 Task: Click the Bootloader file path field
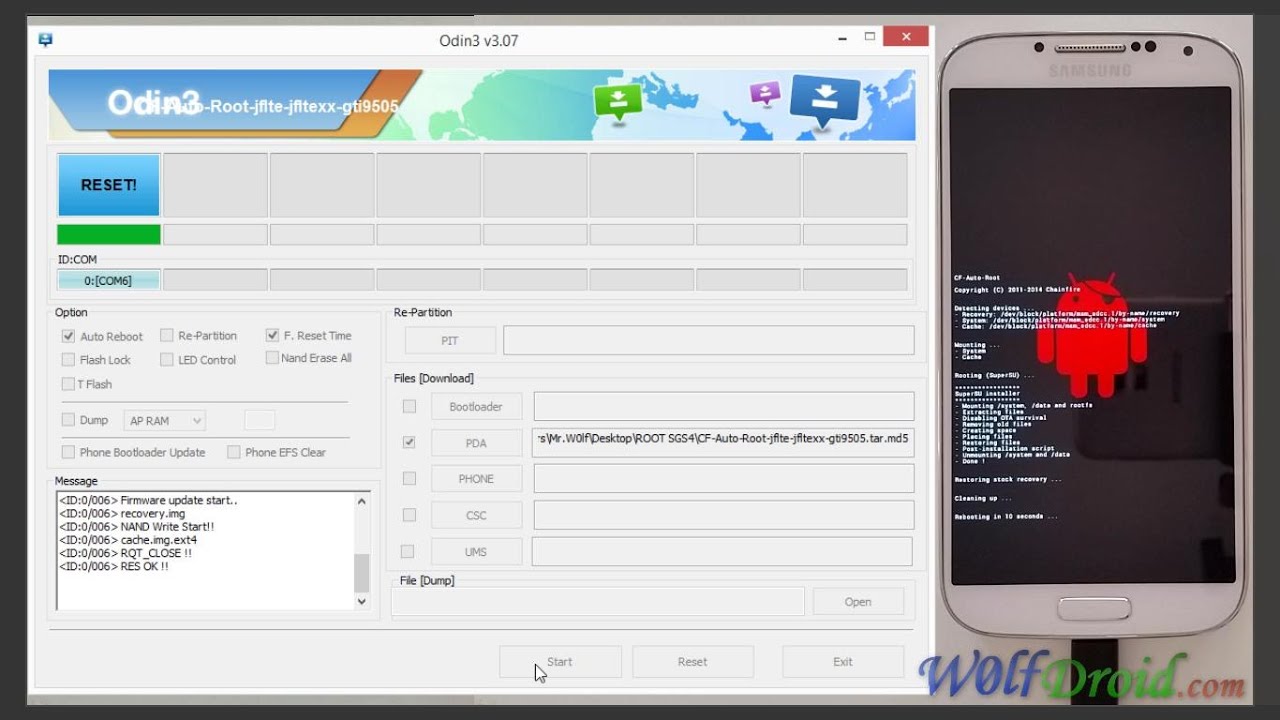point(723,406)
